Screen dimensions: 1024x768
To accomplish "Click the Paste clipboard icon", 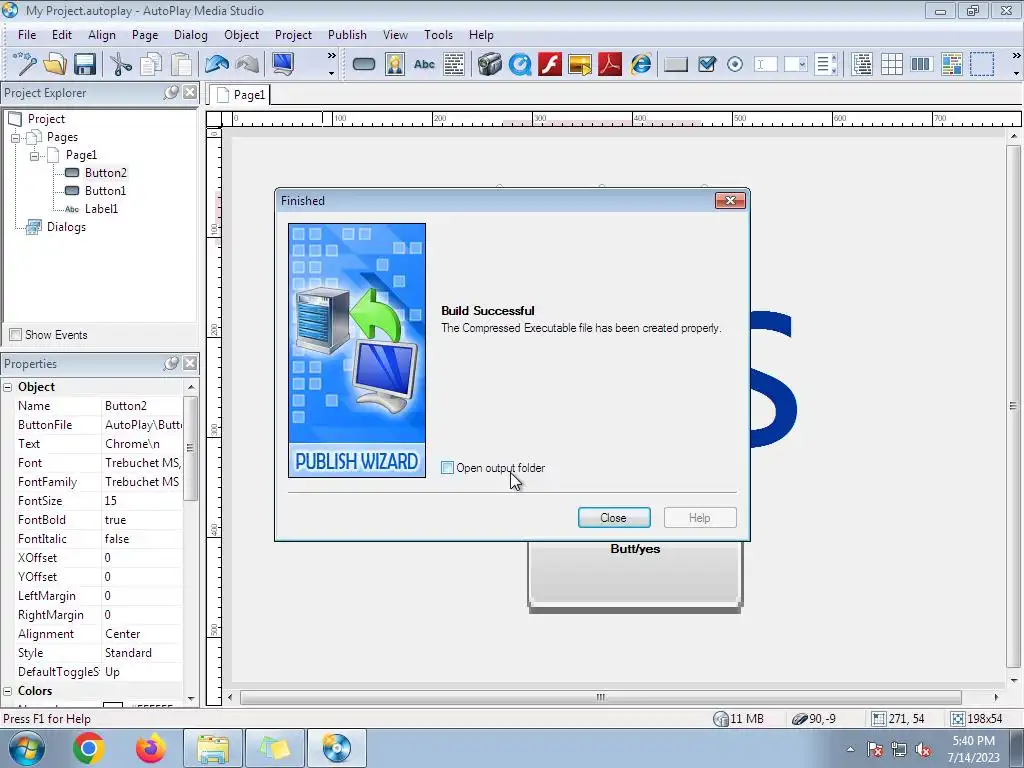I will tap(182, 64).
